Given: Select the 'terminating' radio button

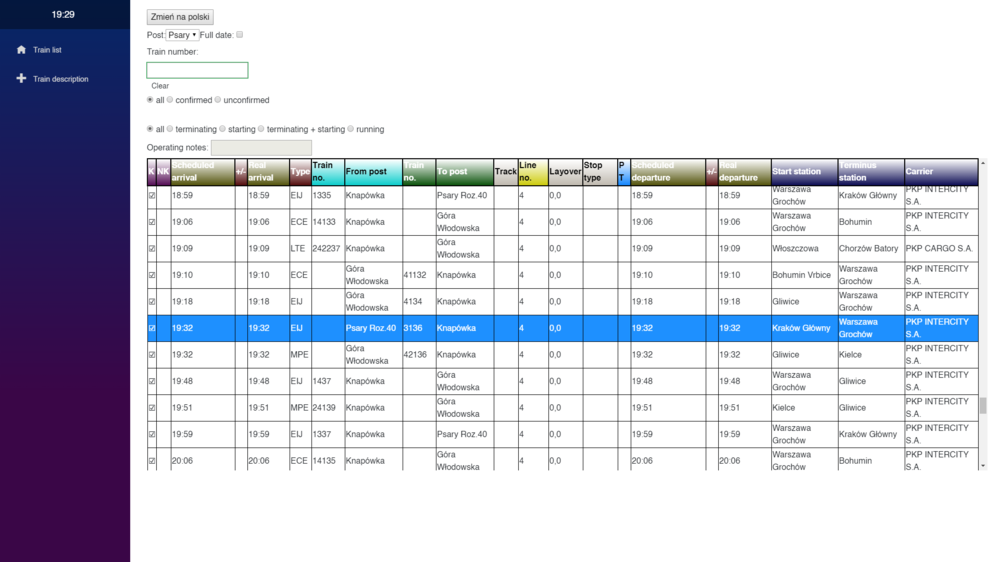Looking at the screenshot, I should coord(170,129).
